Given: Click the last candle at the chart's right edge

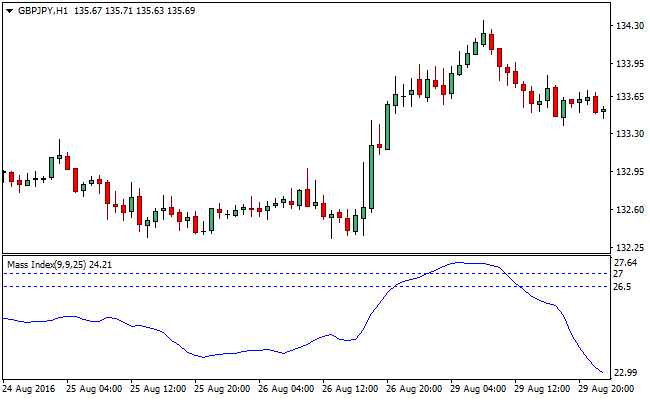Looking at the screenshot, I should 603,112.
